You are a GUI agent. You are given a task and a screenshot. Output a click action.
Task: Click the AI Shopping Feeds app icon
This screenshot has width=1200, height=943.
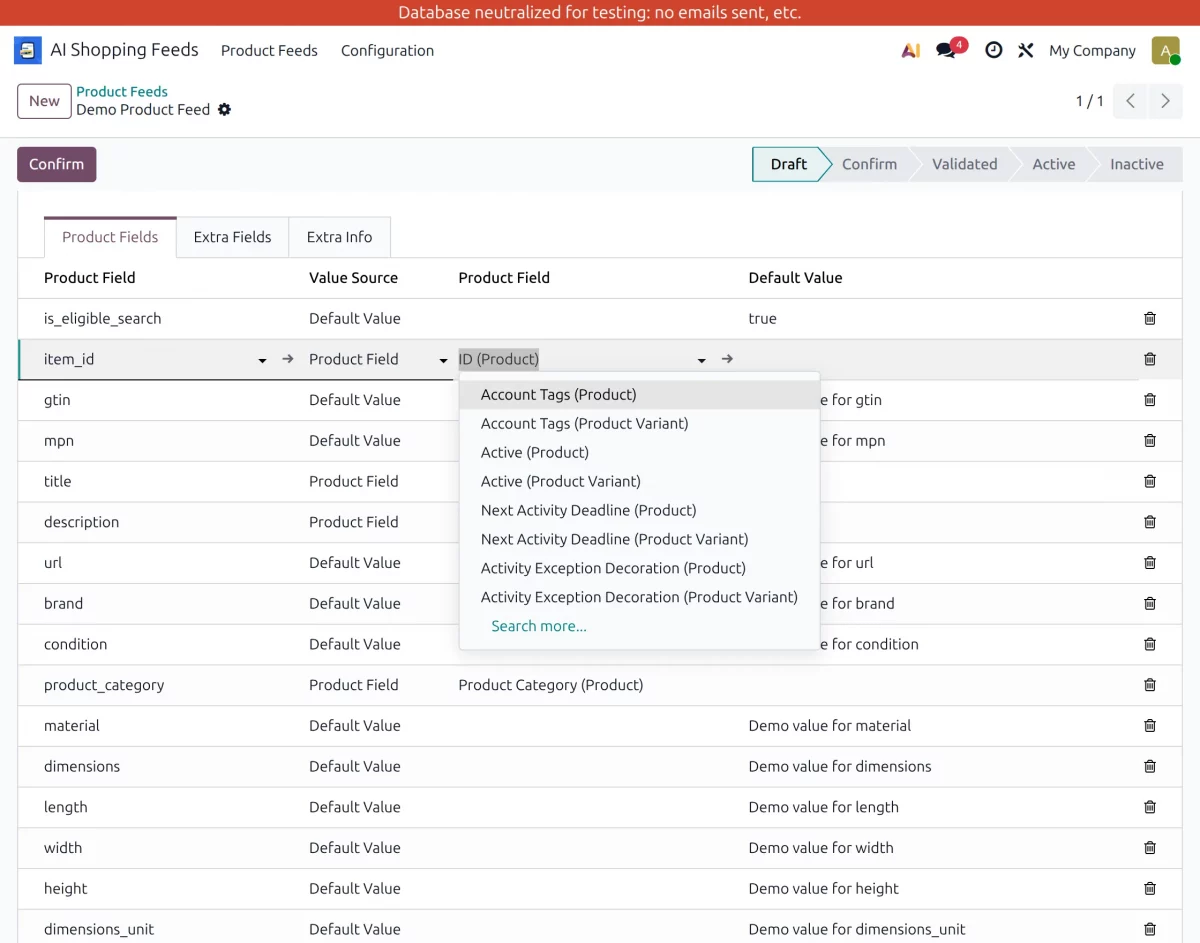coord(27,49)
